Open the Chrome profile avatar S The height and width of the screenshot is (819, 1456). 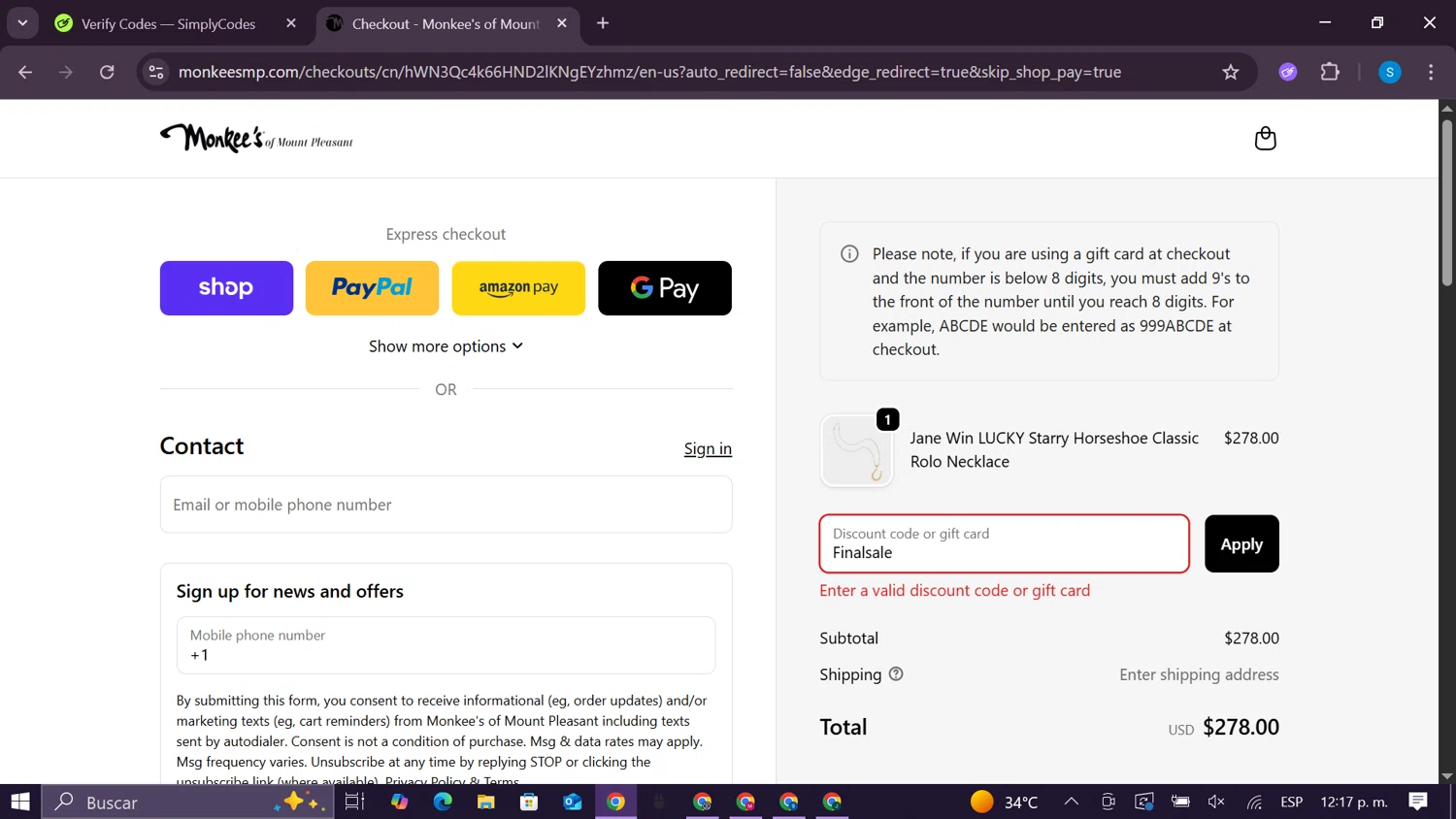(x=1390, y=72)
